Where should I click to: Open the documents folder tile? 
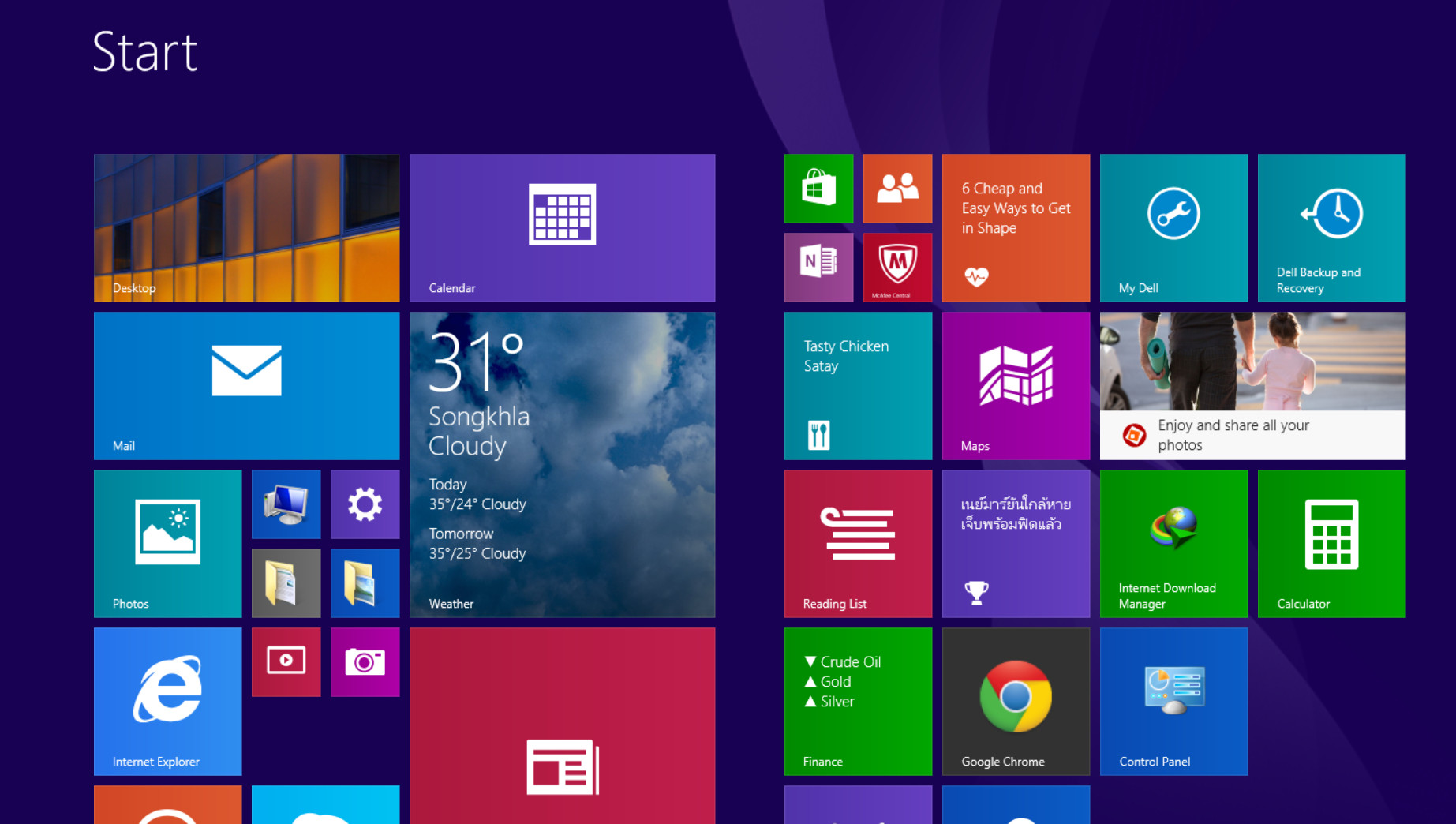click(x=286, y=582)
